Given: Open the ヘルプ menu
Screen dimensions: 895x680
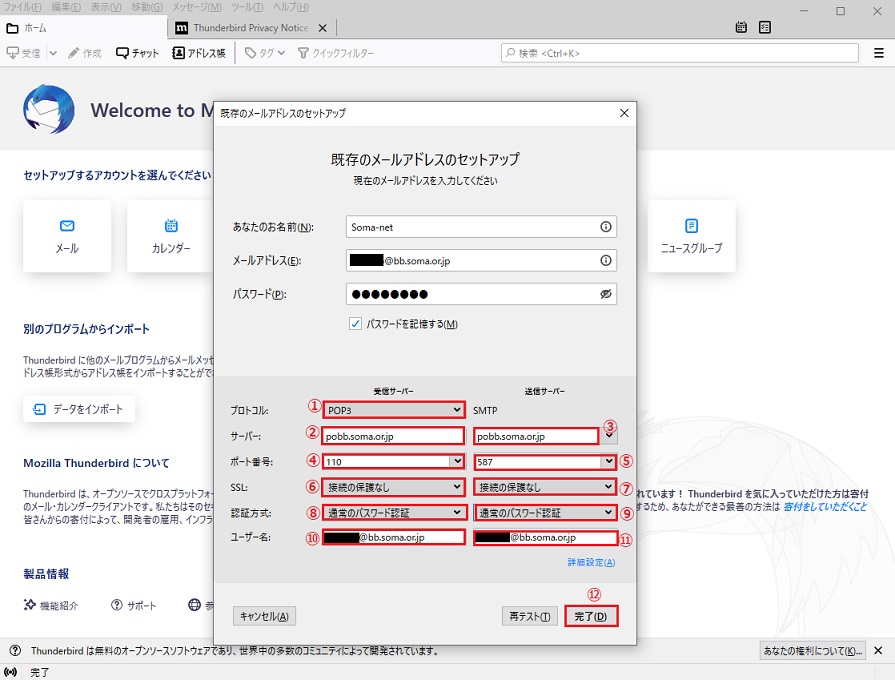Looking at the screenshot, I should (x=291, y=7).
